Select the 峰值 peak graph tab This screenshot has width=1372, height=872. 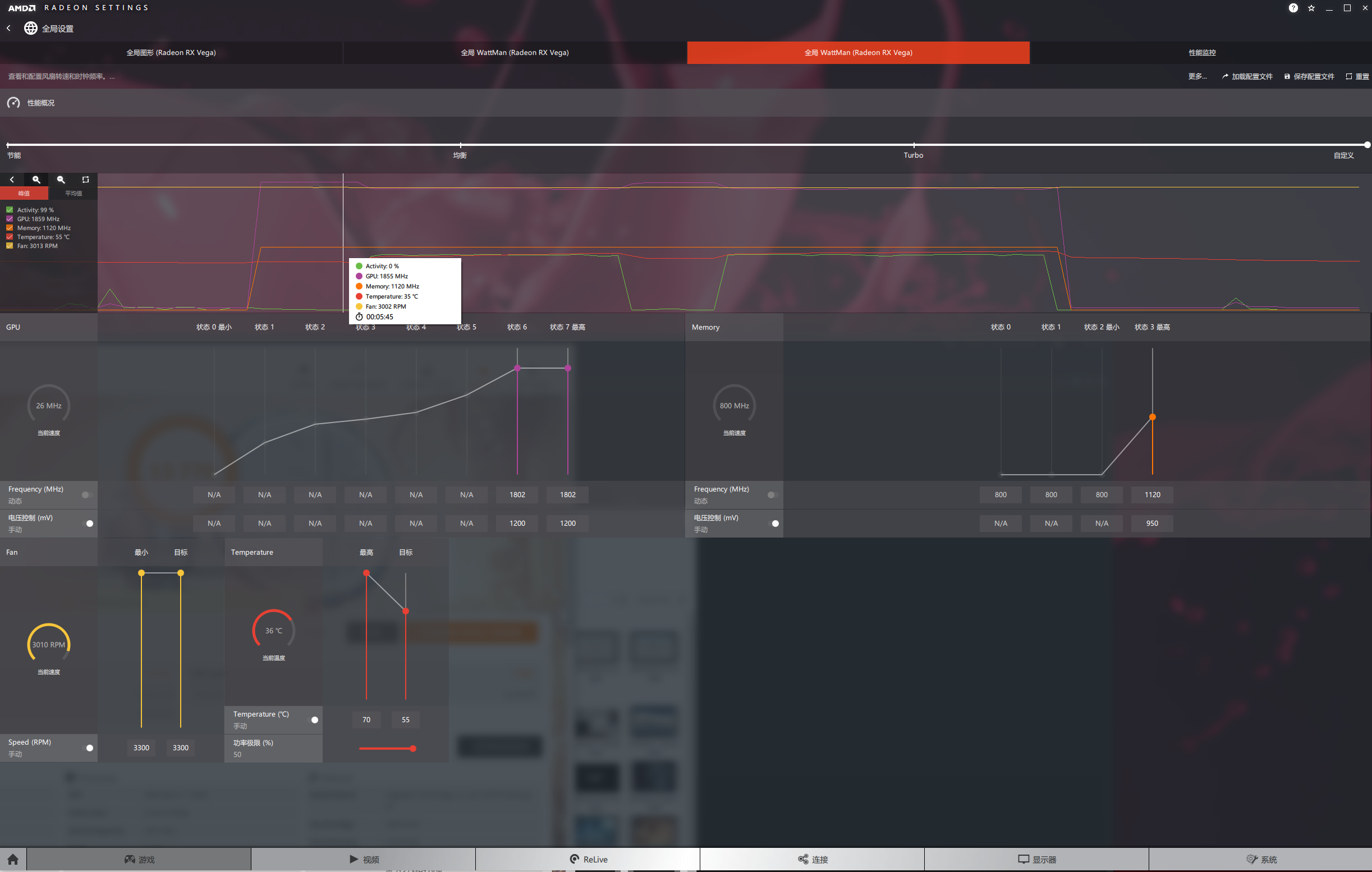tap(24, 193)
